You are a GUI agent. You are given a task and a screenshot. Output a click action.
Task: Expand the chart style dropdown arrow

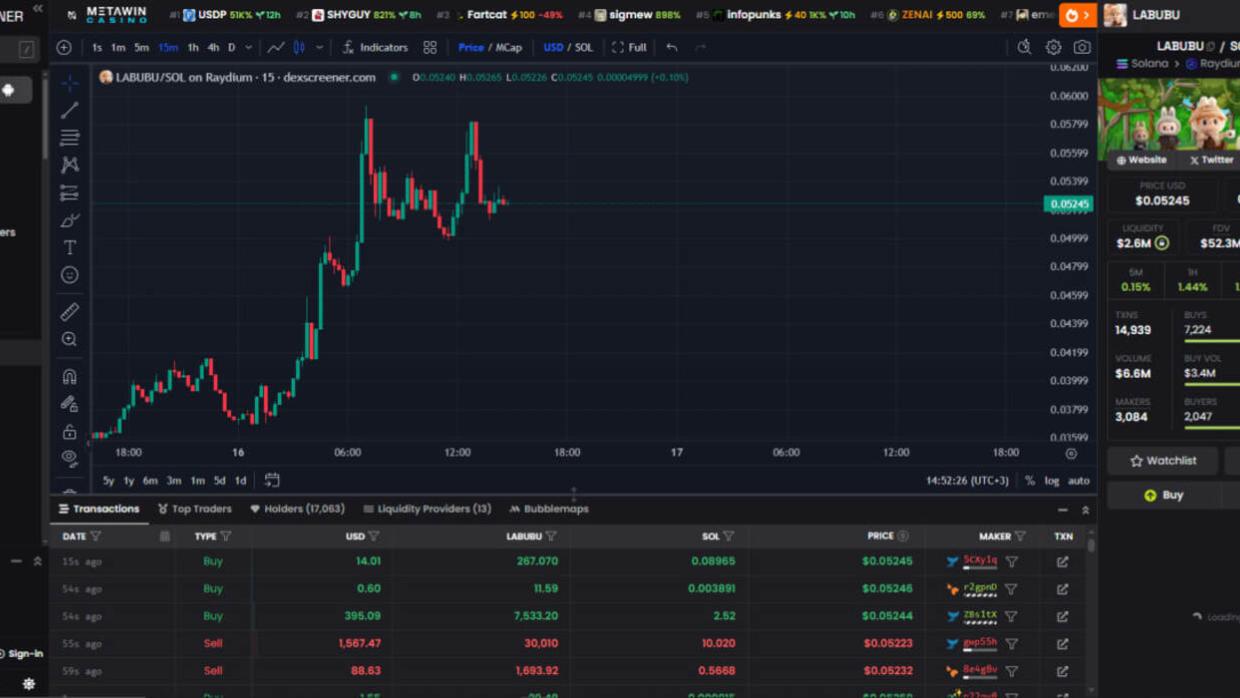coord(319,47)
